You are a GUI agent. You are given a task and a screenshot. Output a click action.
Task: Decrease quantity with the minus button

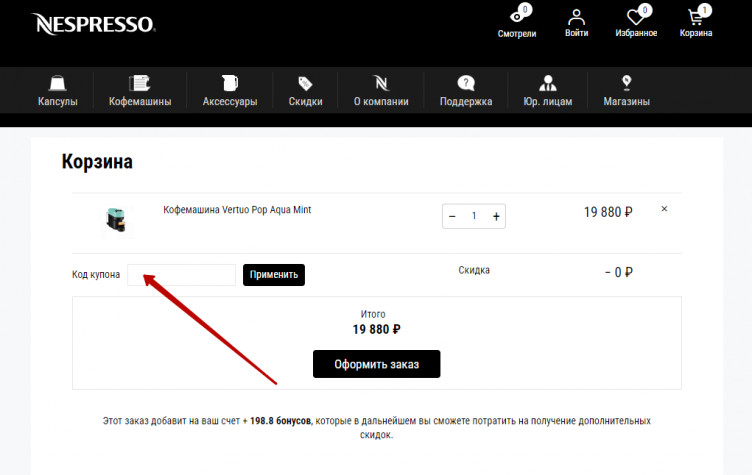point(452,216)
